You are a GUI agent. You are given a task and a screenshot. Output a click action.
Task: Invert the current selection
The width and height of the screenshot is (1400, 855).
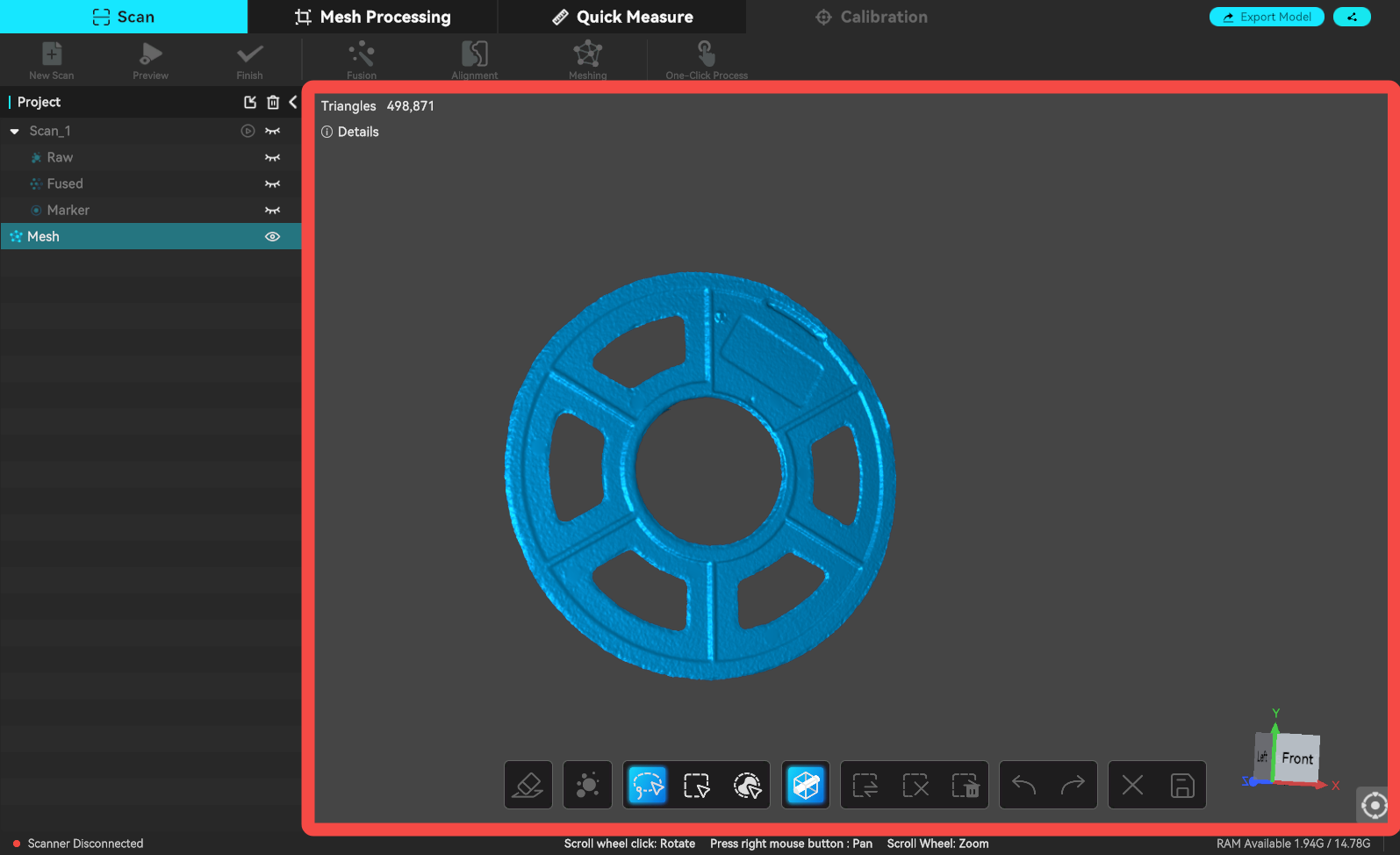[865, 785]
